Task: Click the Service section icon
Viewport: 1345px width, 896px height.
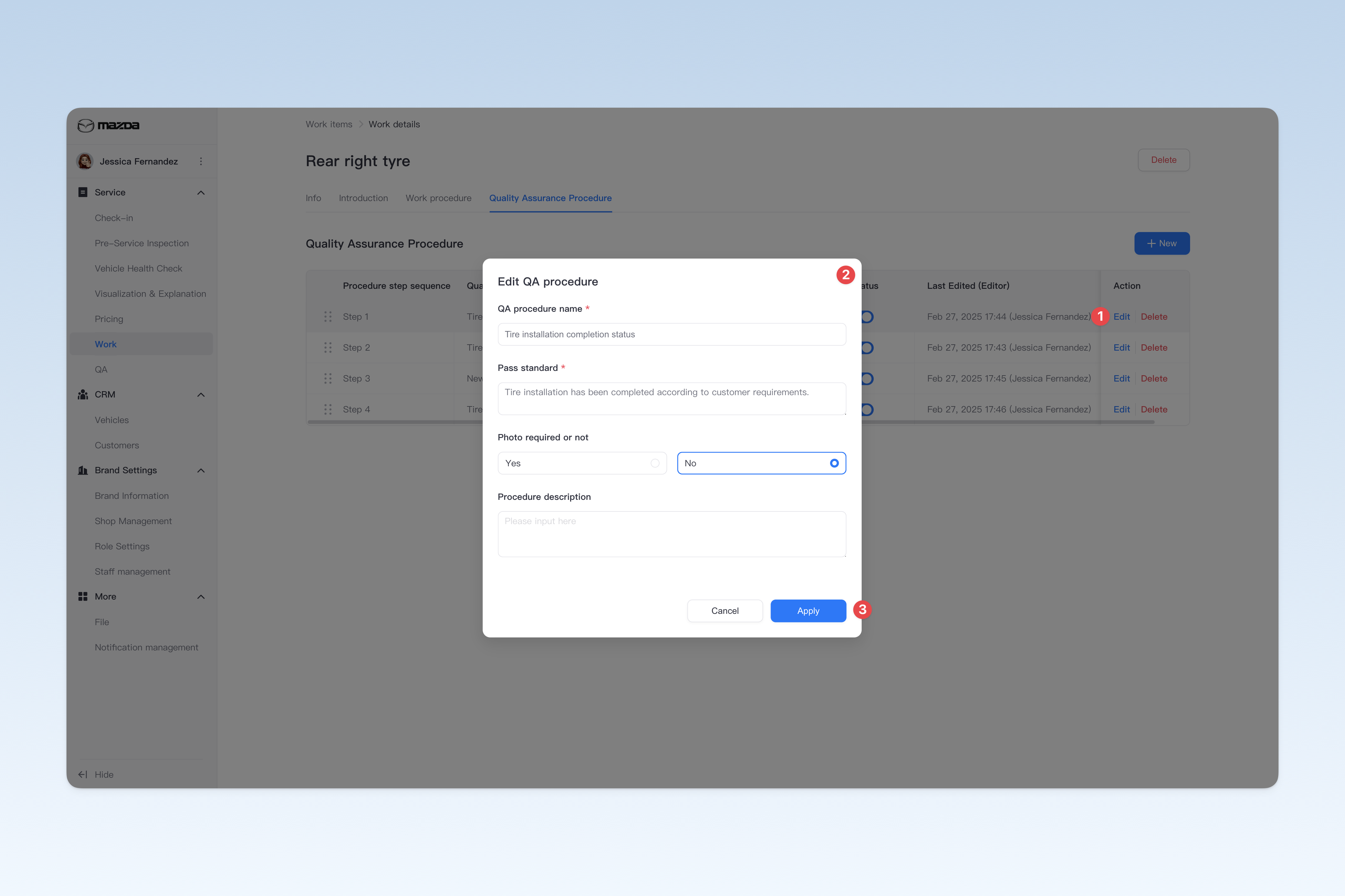Action: pyautogui.click(x=83, y=192)
